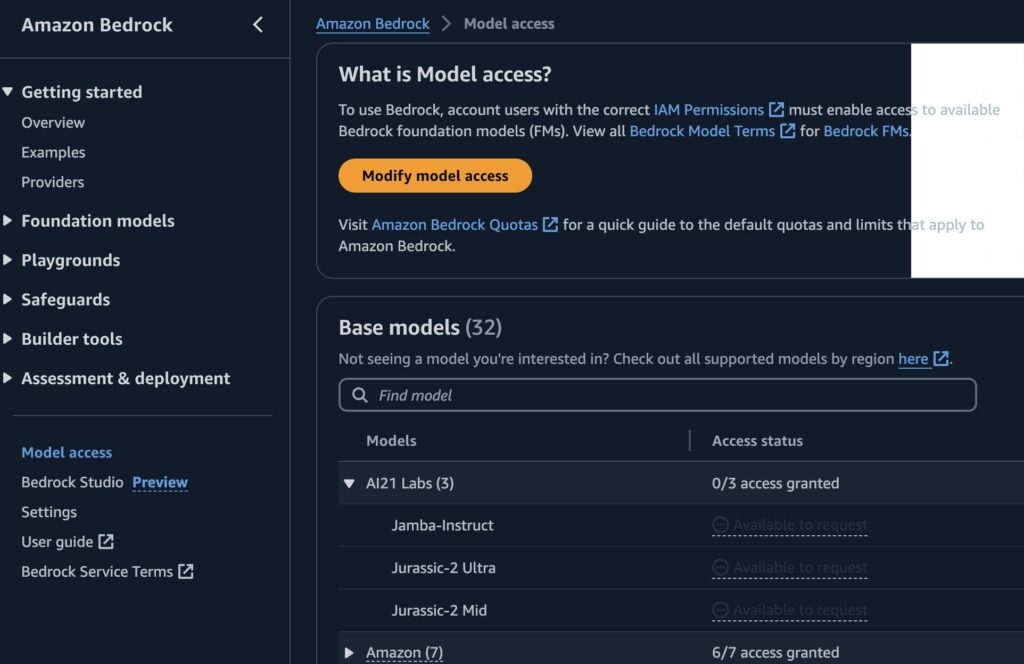Collapse the Amazon Bedrock sidebar with the chevron
This screenshot has width=1024, height=664.
point(258,25)
